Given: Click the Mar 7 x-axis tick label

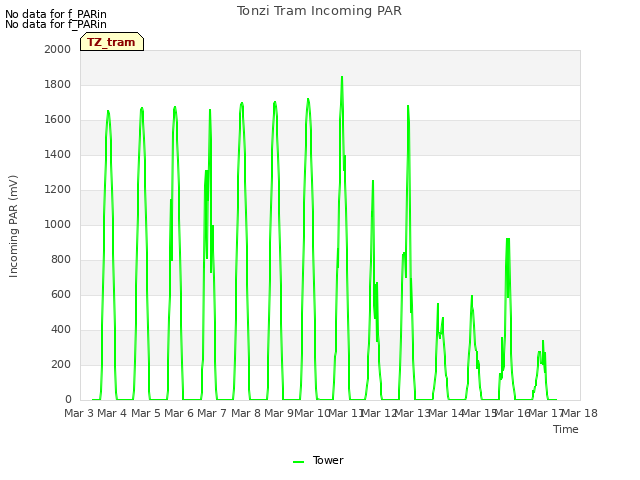Looking at the screenshot, I should pos(212,413).
